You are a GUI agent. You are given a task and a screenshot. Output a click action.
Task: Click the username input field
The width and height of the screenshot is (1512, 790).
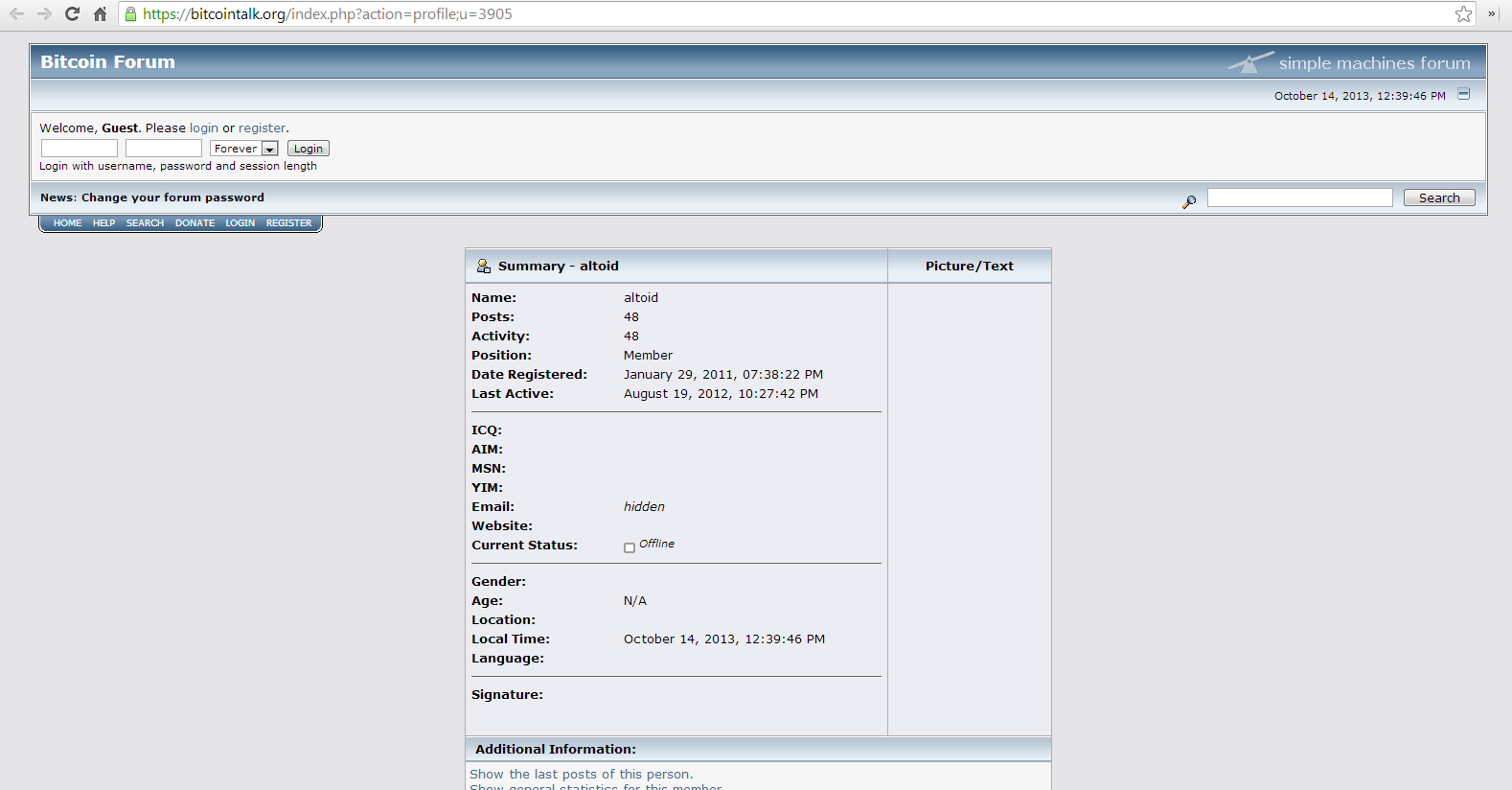(x=80, y=148)
